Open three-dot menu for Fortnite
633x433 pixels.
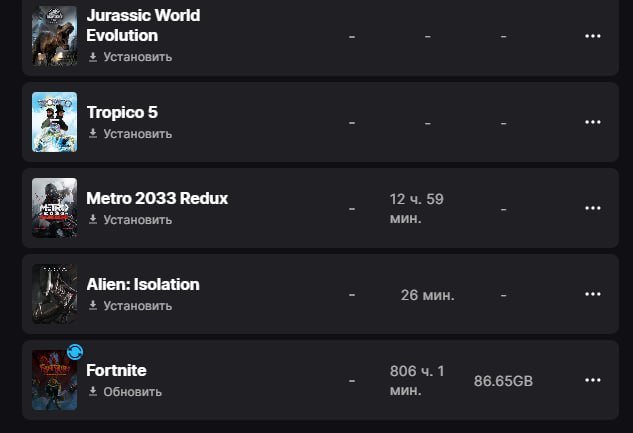tap(592, 381)
